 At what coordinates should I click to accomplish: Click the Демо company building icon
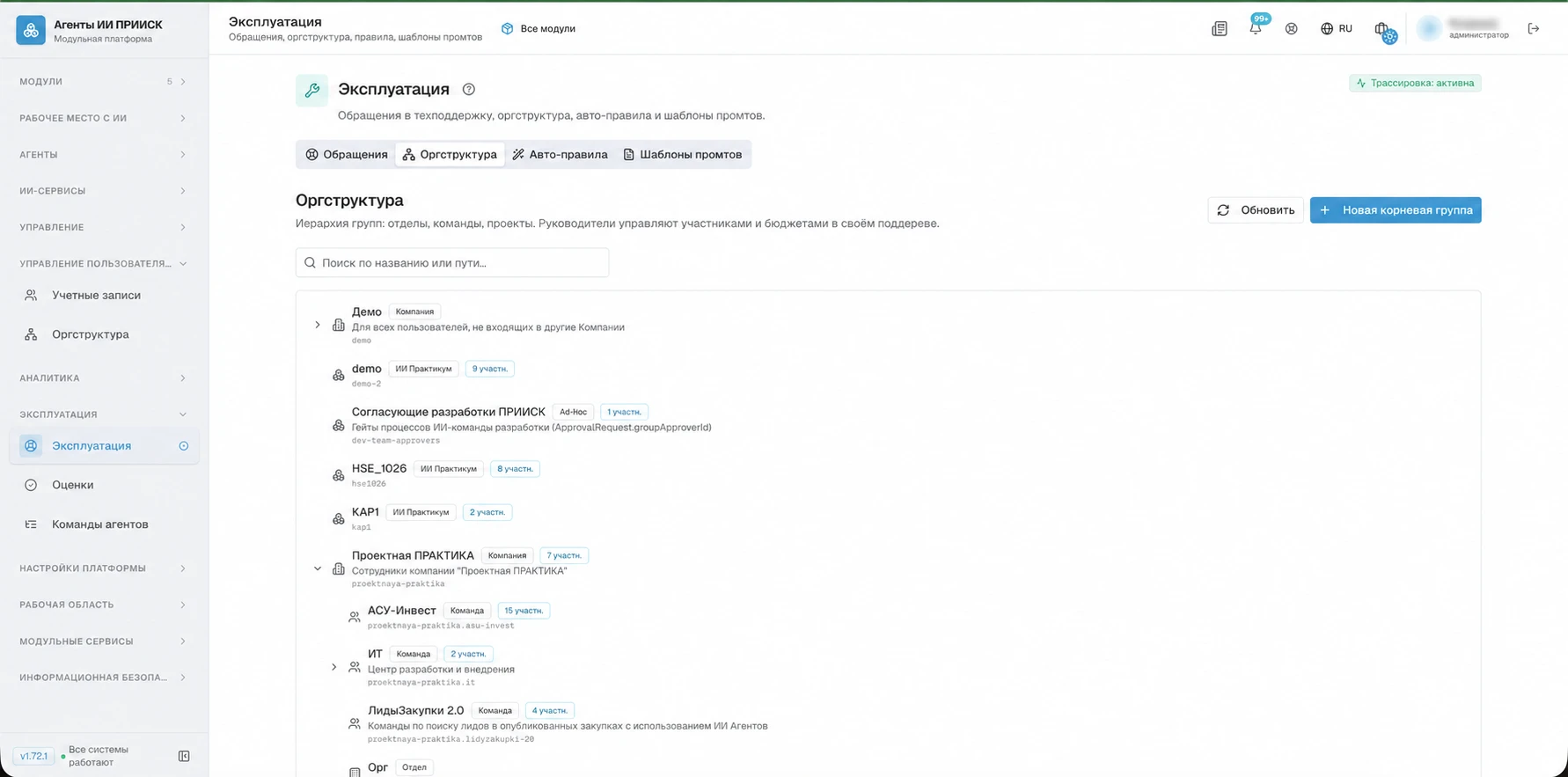[339, 325]
